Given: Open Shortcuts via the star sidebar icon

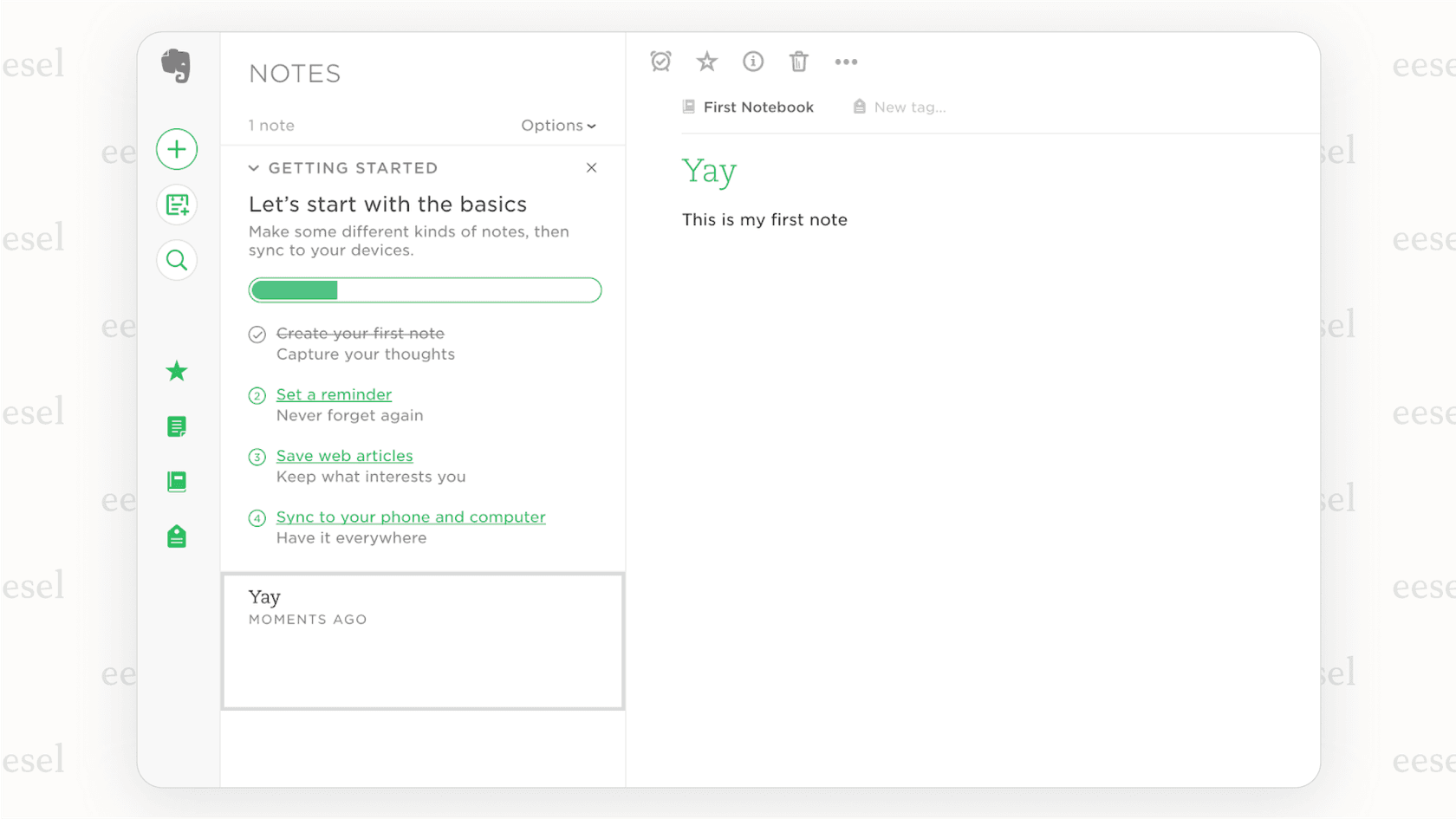Looking at the screenshot, I should point(177,371).
